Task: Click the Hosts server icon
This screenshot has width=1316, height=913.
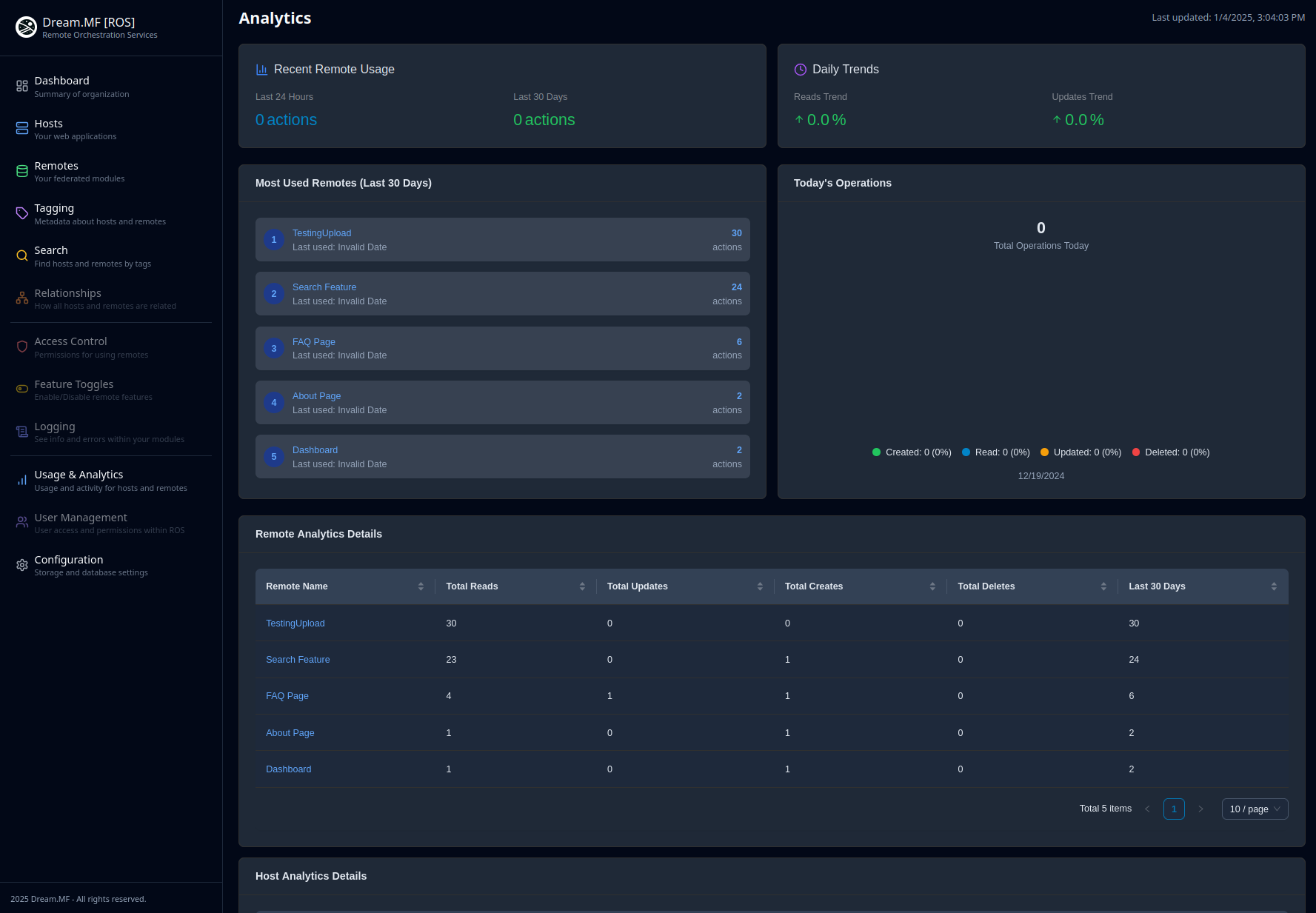Action: click(22, 128)
